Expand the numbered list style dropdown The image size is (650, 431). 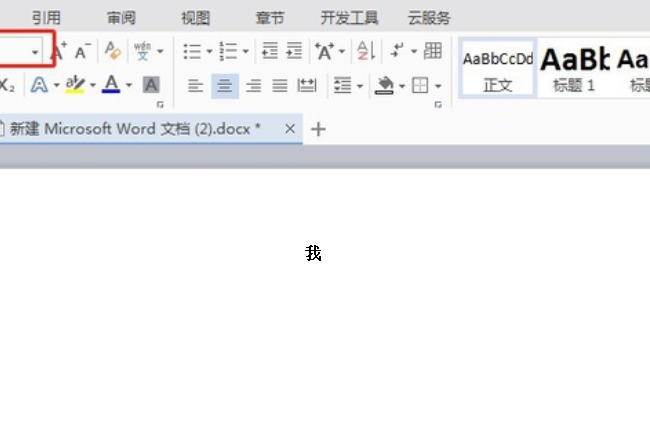[246, 52]
